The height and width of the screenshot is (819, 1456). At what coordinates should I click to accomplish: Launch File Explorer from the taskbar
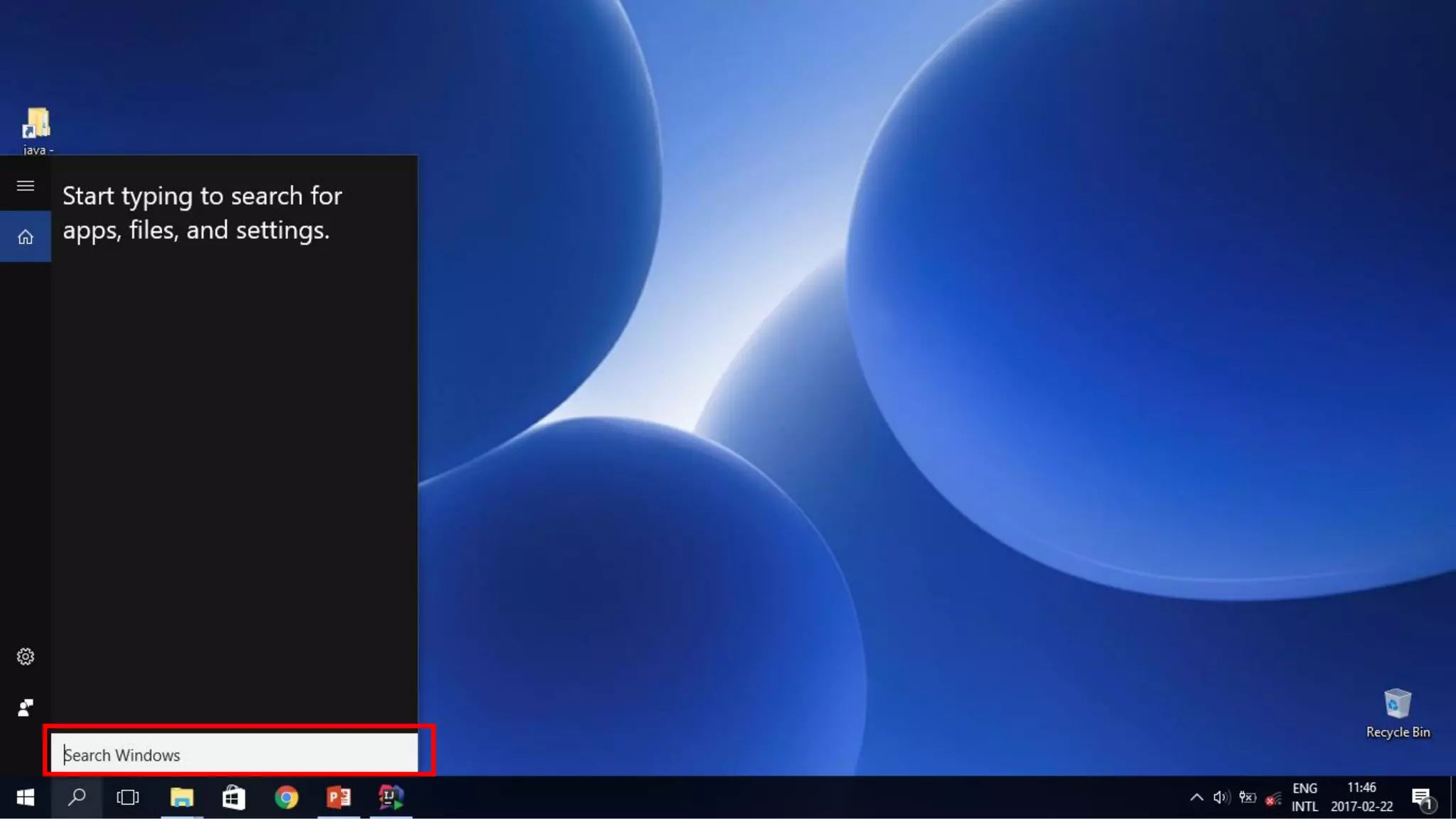182,798
